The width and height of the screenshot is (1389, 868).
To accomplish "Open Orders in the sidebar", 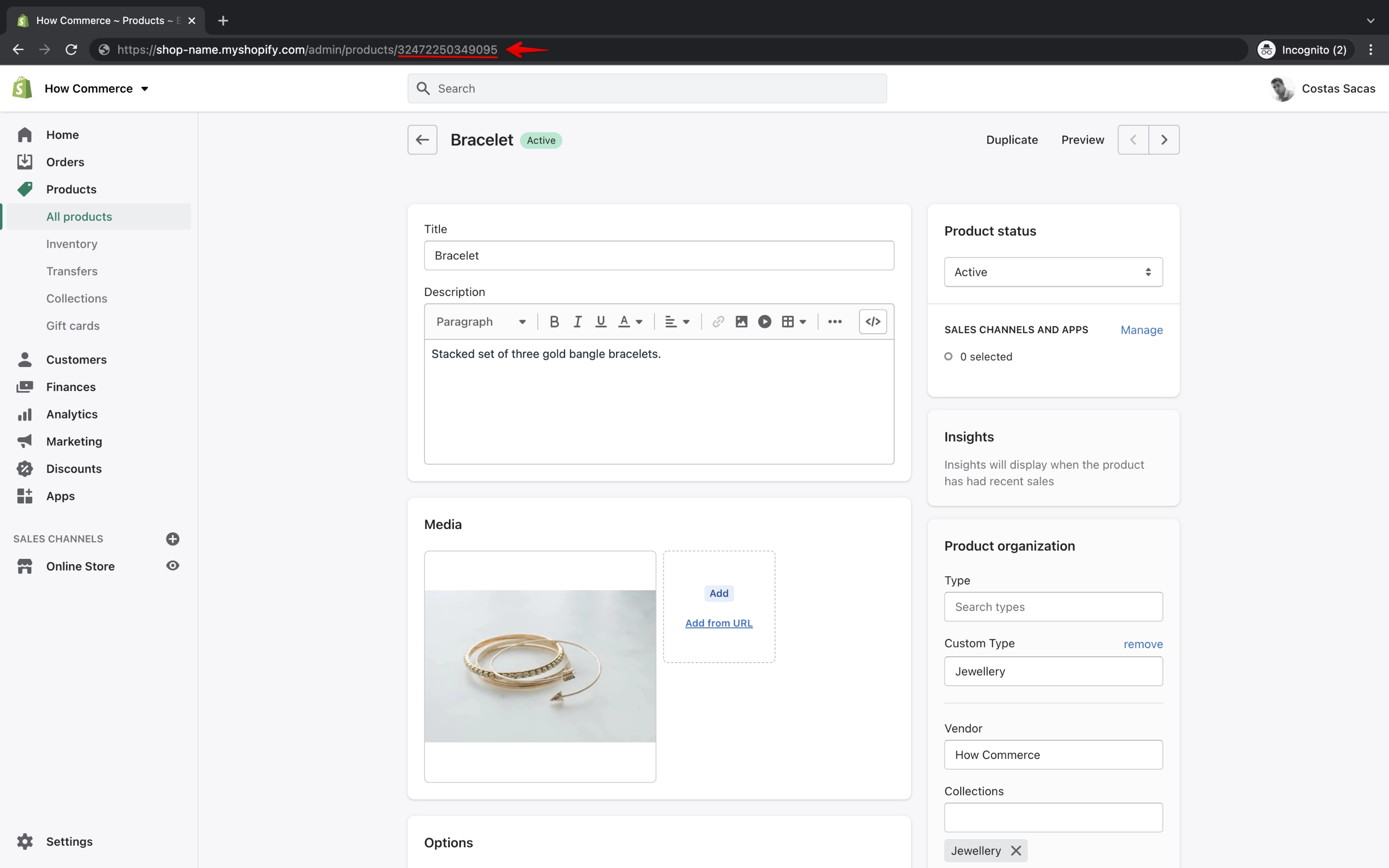I will (65, 162).
